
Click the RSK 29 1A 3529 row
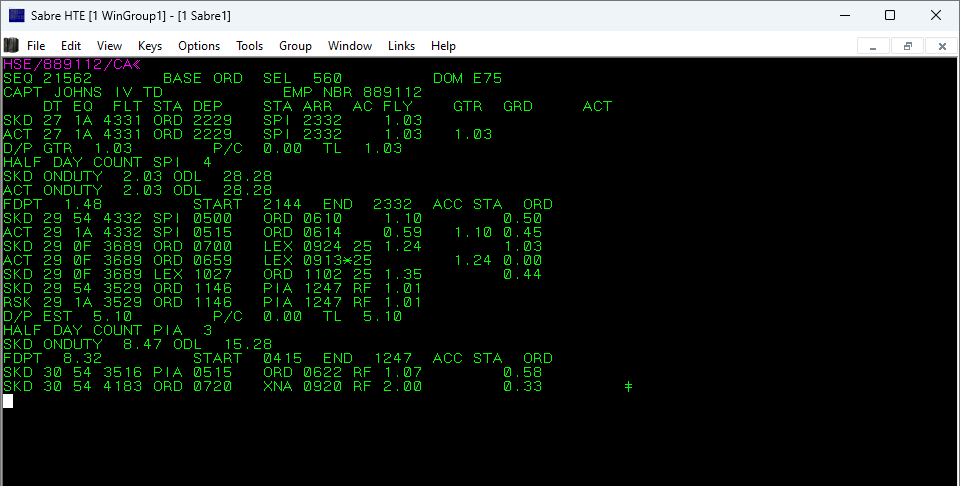click(x=212, y=303)
